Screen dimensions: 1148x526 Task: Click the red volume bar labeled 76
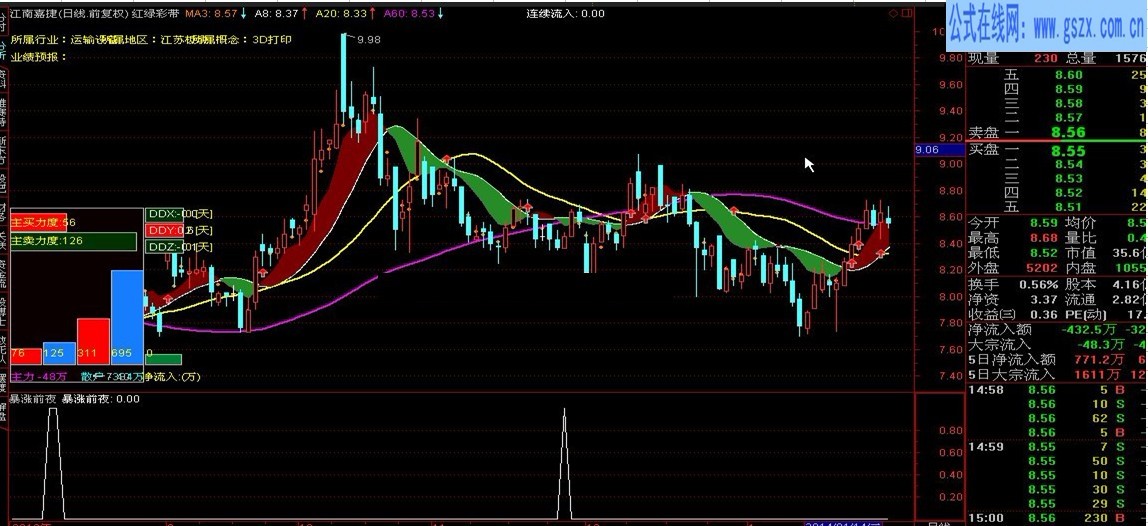[26, 355]
